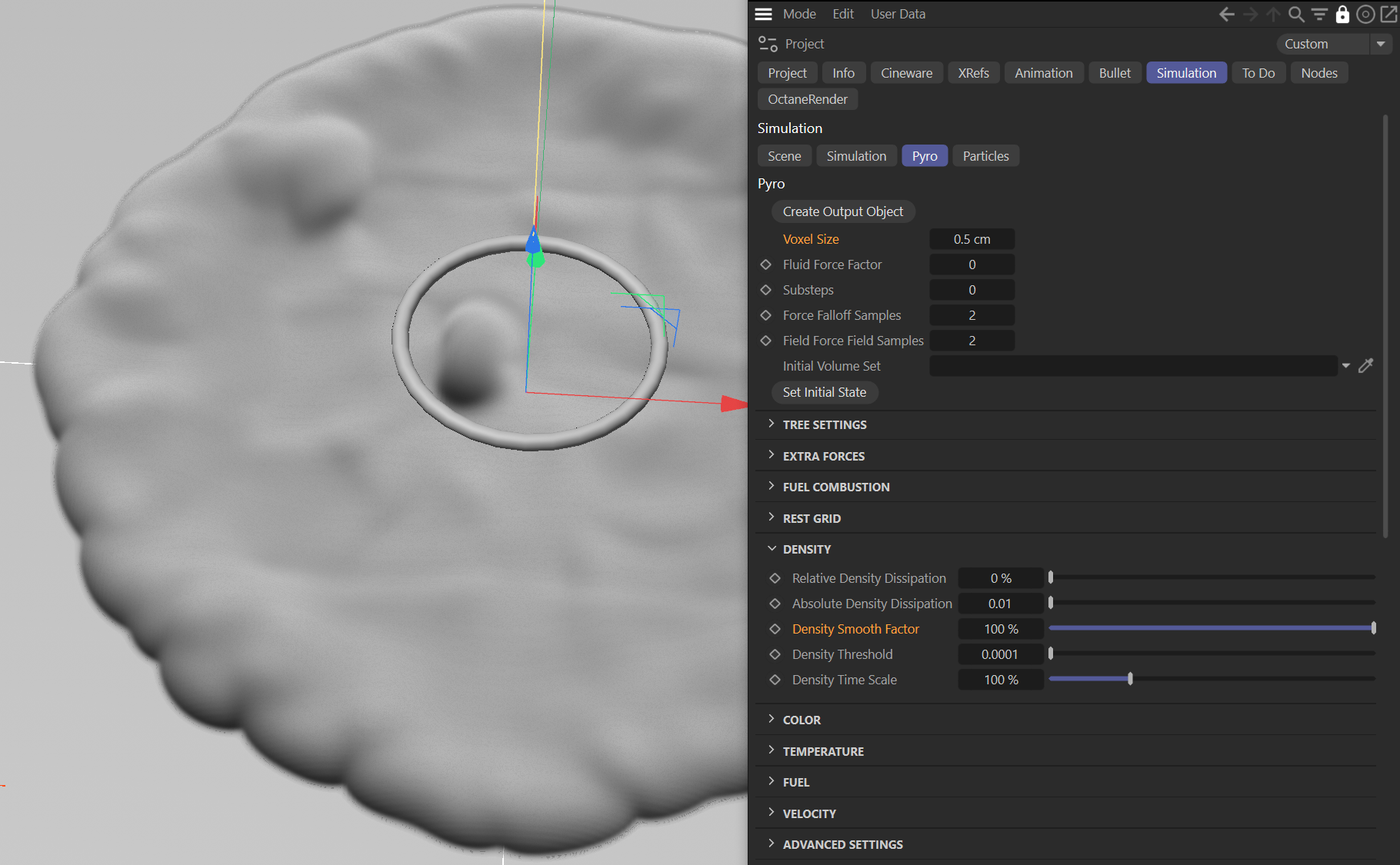Select the Project tab button
The height and width of the screenshot is (865, 1400).
tap(787, 73)
